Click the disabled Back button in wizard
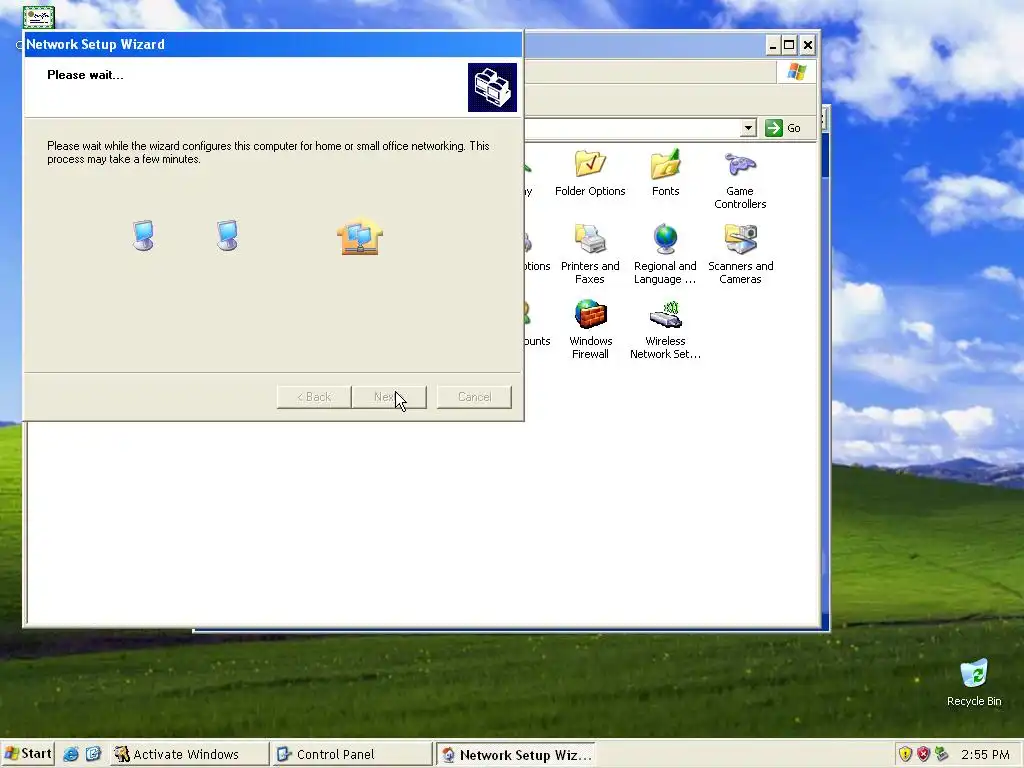The image size is (1024, 768). coord(313,397)
